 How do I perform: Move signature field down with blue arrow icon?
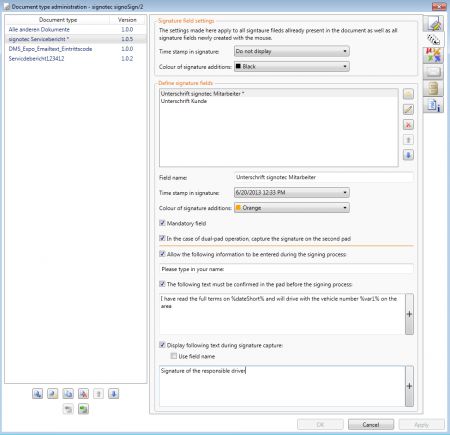(x=408, y=155)
